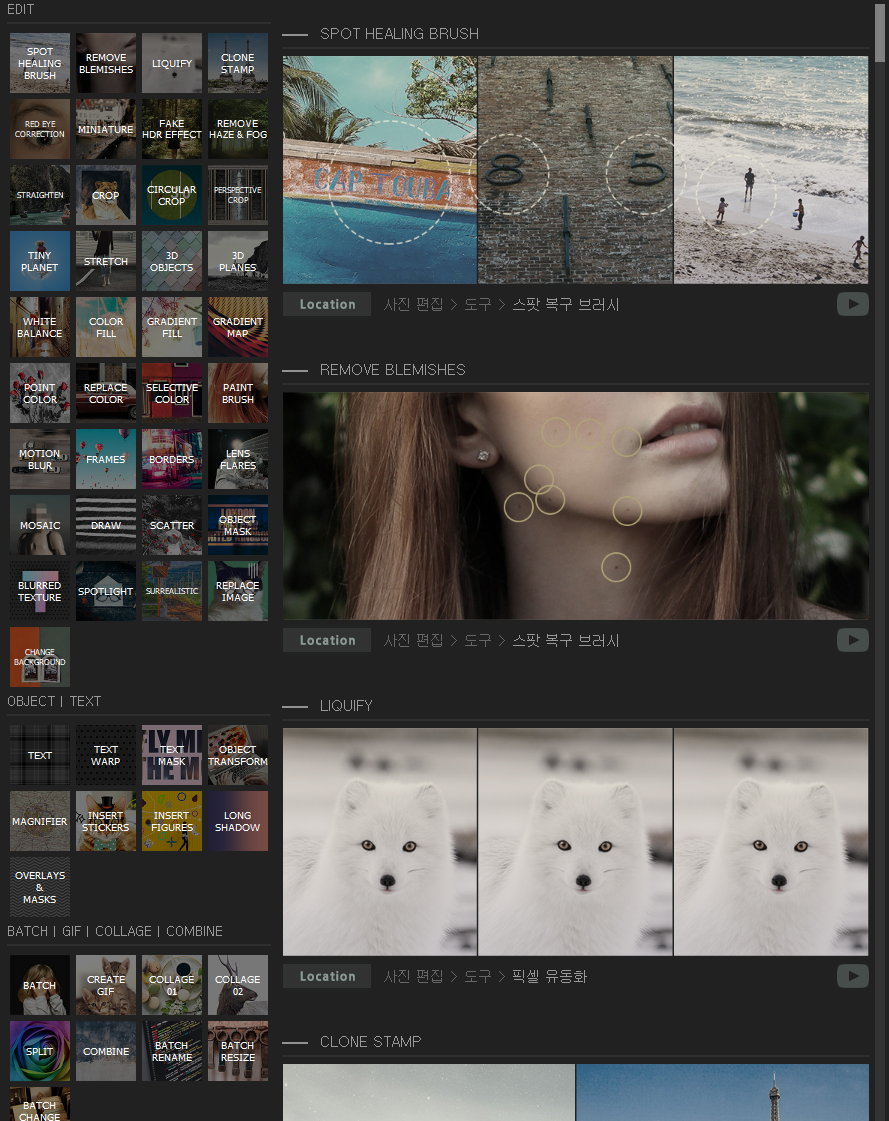Play the Remove Blemishes video
Viewport: 889px width, 1121px height.
[853, 640]
